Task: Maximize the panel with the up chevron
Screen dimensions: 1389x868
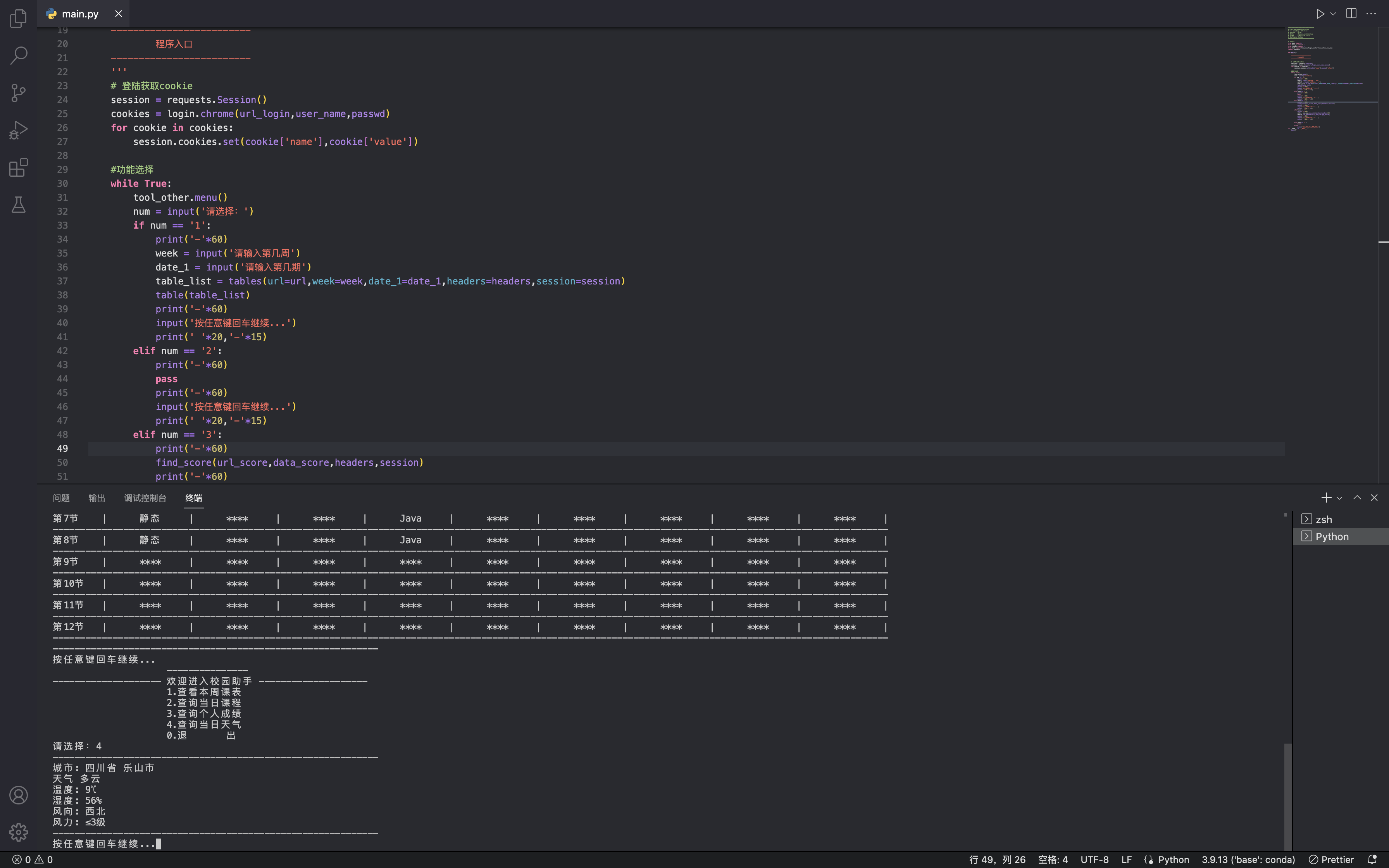Action: click(x=1357, y=498)
